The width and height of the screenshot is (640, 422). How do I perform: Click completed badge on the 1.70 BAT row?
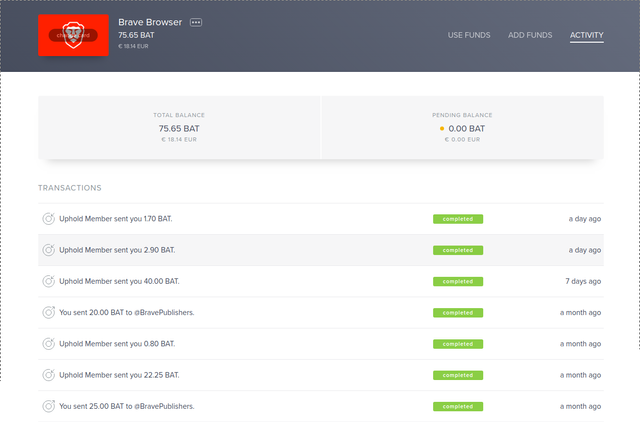[458, 219]
